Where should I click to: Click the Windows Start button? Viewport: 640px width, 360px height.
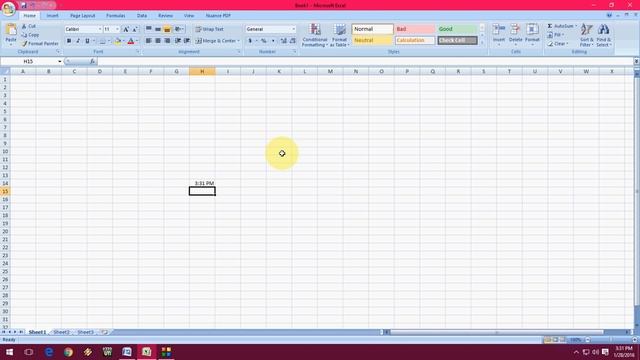9,352
